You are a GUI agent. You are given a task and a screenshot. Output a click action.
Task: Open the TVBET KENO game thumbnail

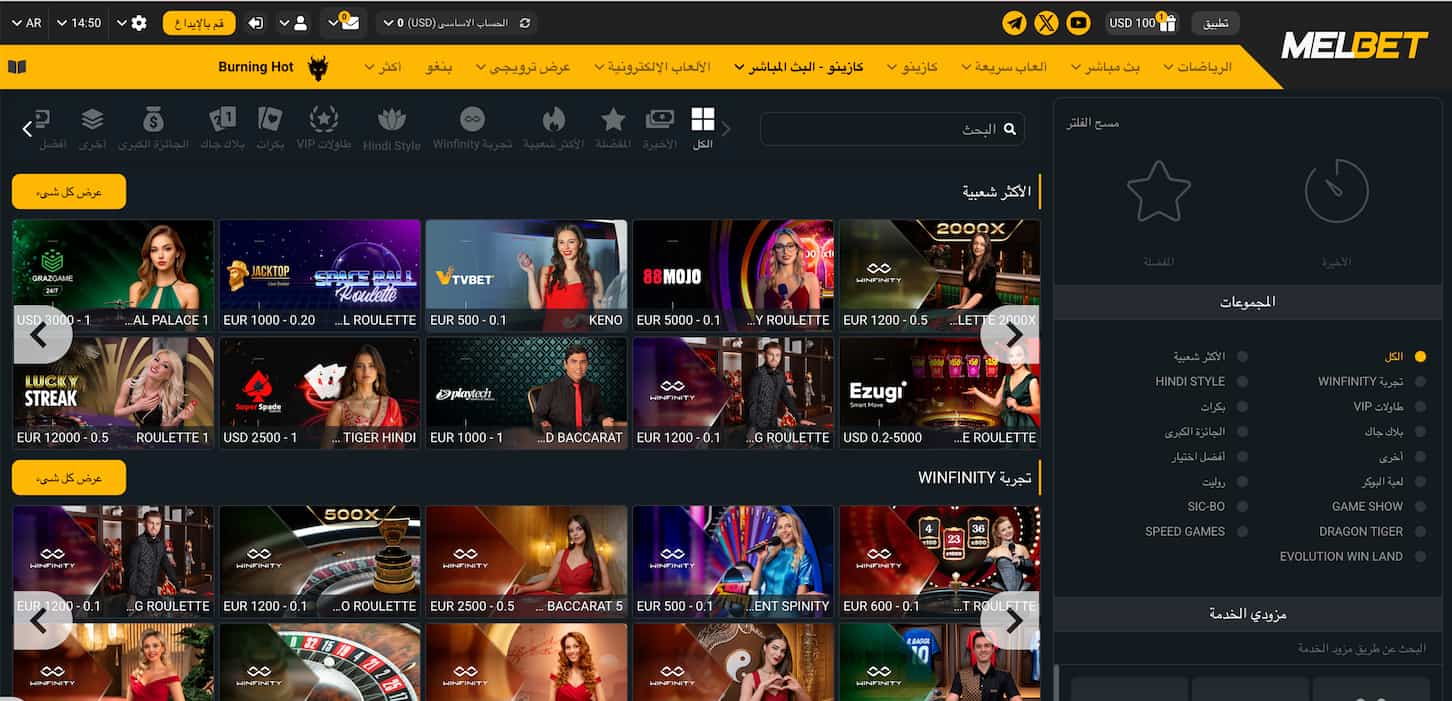point(527,276)
